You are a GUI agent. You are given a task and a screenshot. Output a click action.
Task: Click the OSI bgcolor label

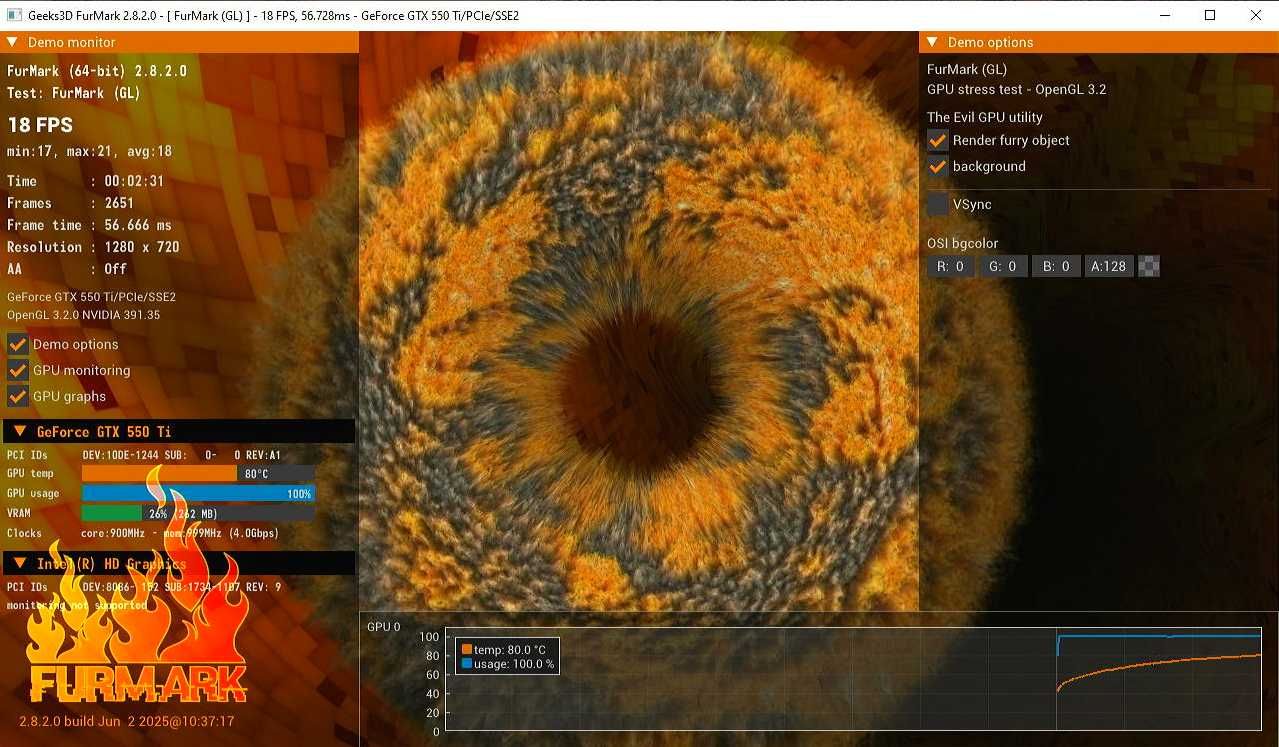[962, 243]
